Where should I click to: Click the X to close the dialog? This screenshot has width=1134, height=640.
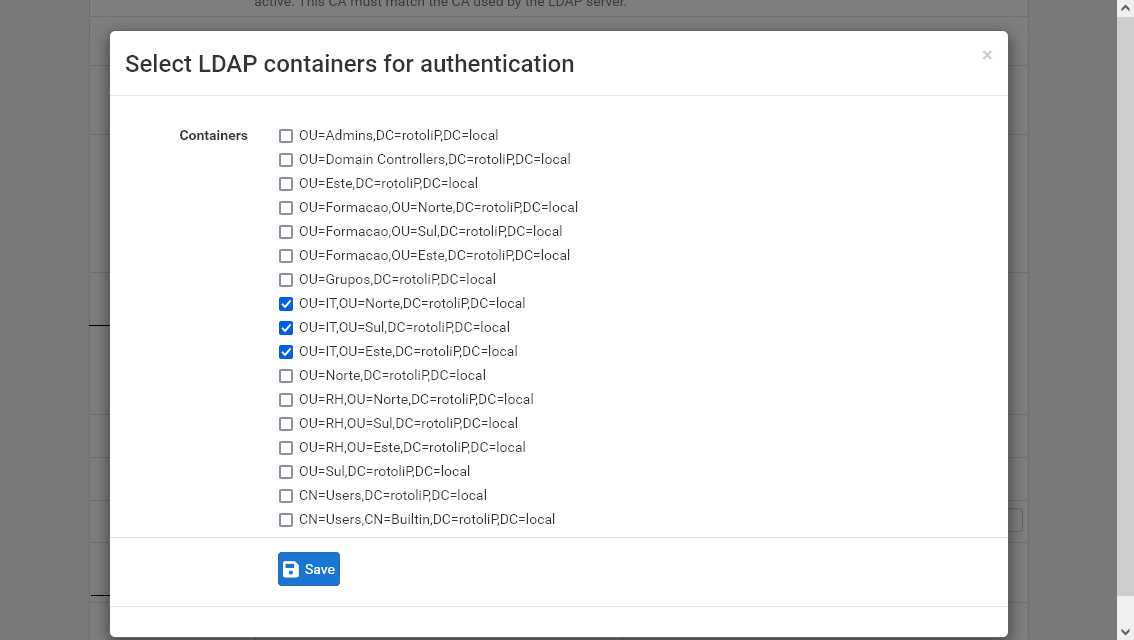click(x=986, y=55)
